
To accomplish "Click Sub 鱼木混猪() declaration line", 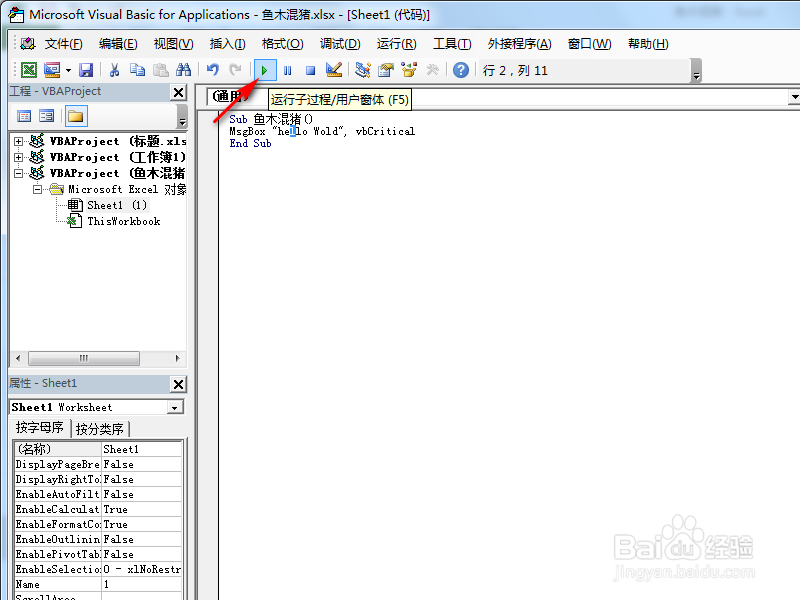I will [271, 119].
